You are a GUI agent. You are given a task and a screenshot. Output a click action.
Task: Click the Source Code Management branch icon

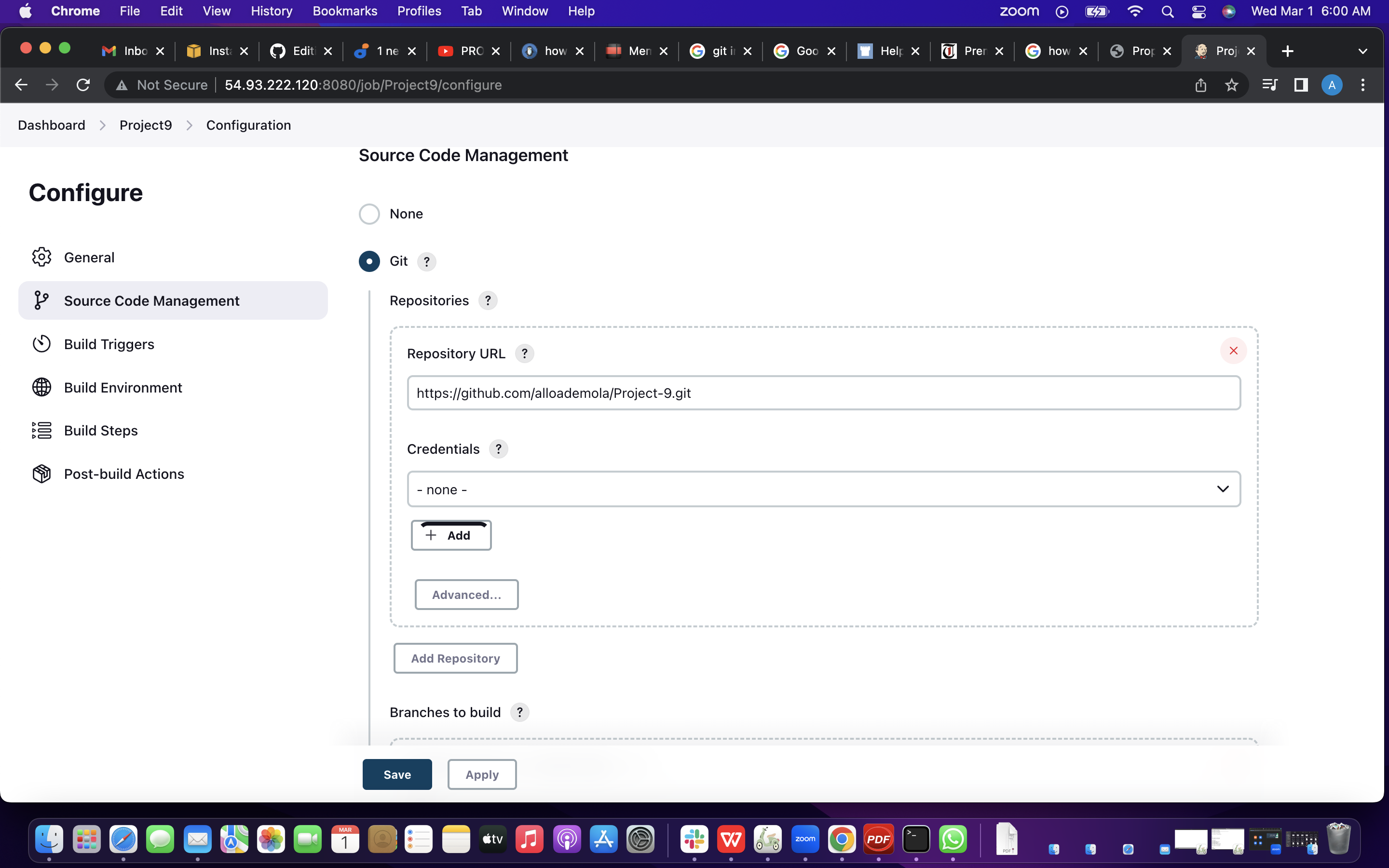[41, 300]
